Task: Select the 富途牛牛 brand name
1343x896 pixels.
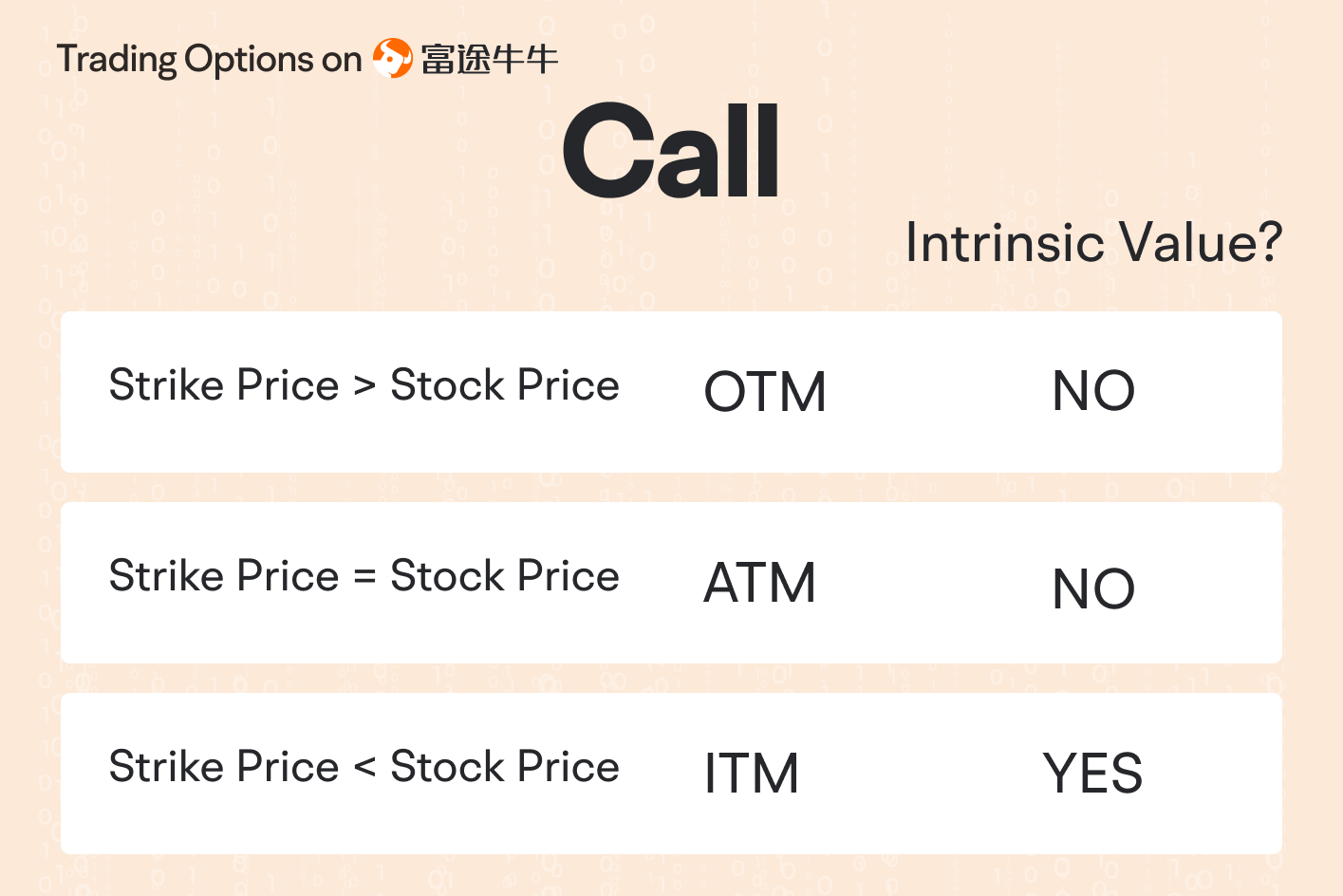Action: click(489, 60)
